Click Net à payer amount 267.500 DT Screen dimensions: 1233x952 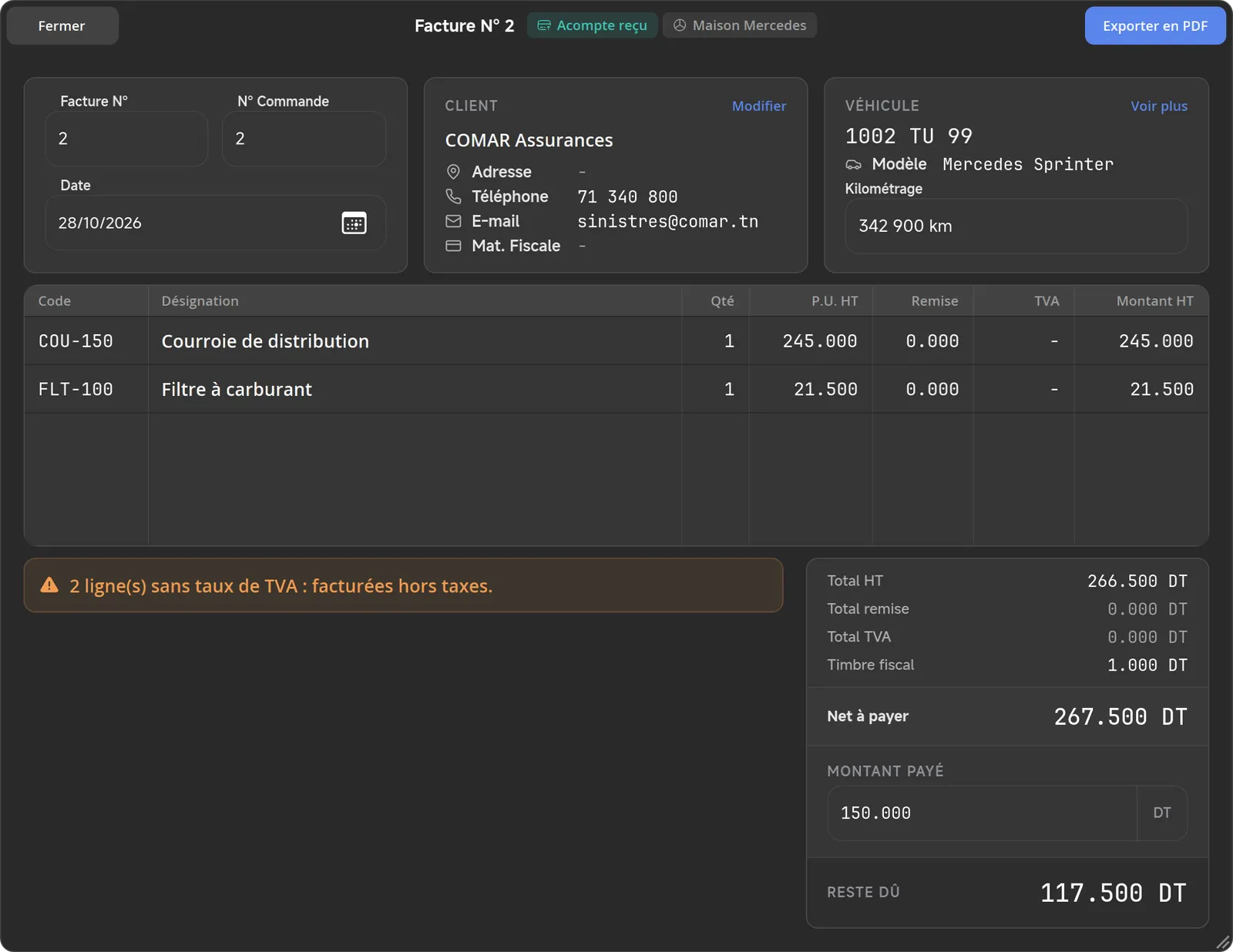click(1120, 717)
